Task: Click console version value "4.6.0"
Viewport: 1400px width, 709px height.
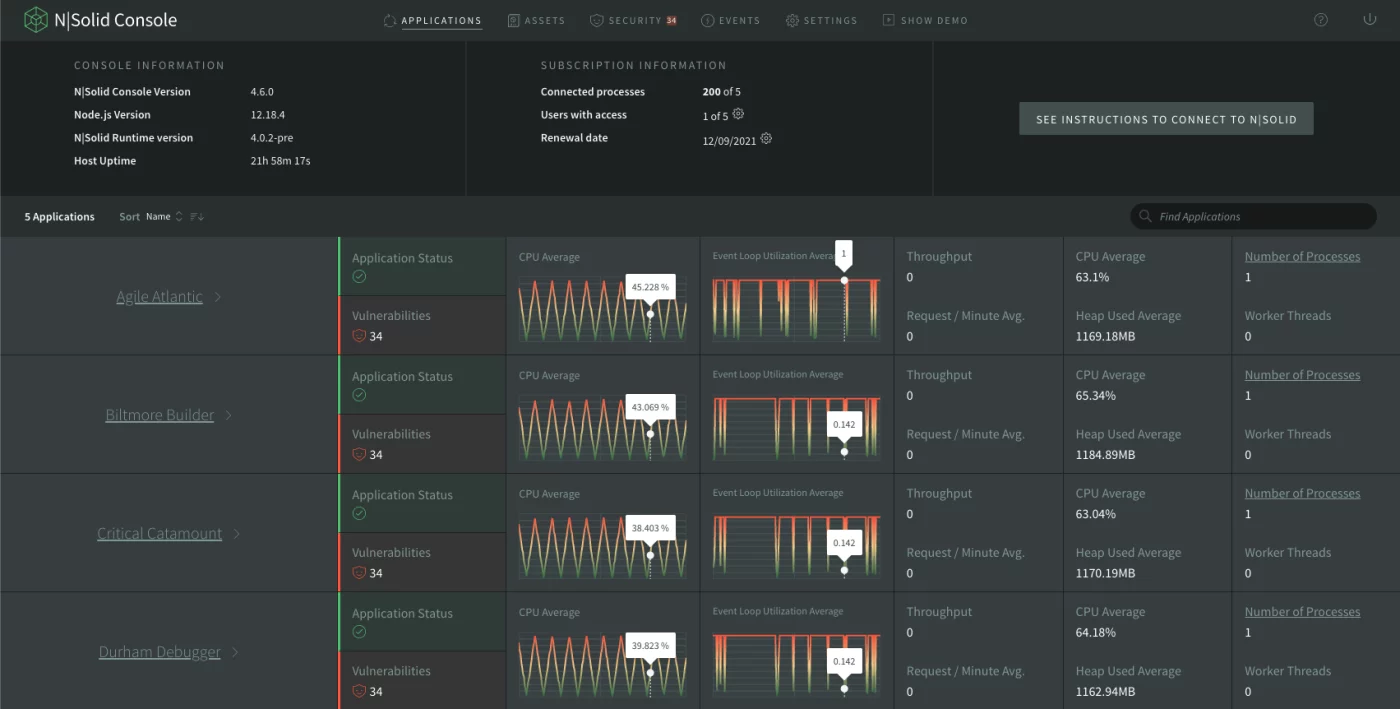Action: (262, 92)
